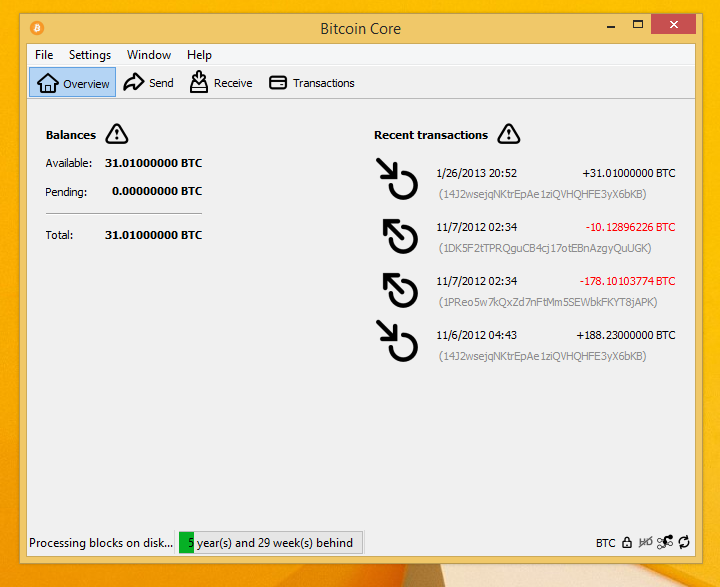Image resolution: width=720 pixels, height=587 pixels.
Task: Click the Pending balance value
Action: pyautogui.click(x=157, y=191)
